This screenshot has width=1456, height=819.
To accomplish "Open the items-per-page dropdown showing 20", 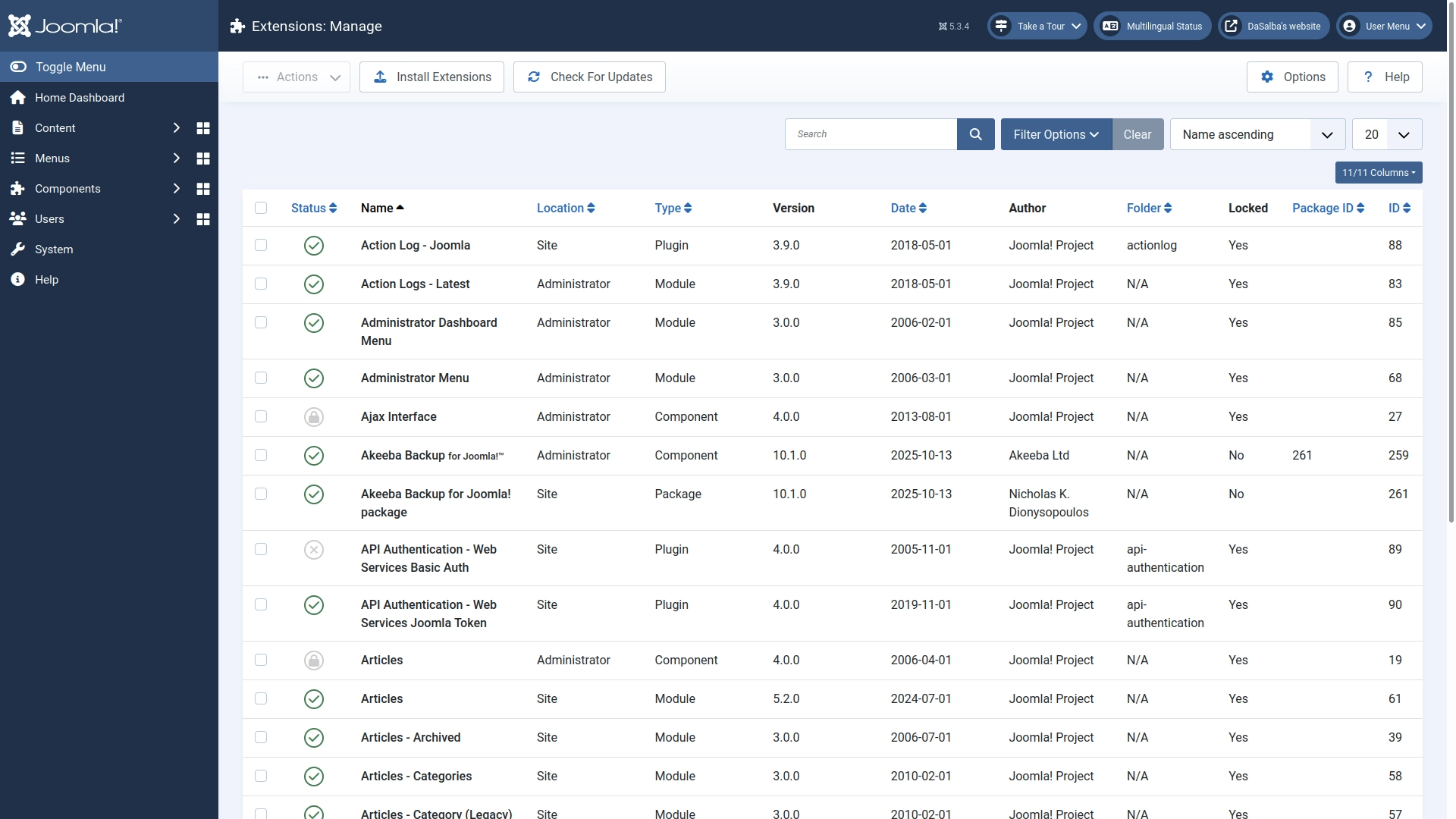I will (x=1387, y=134).
